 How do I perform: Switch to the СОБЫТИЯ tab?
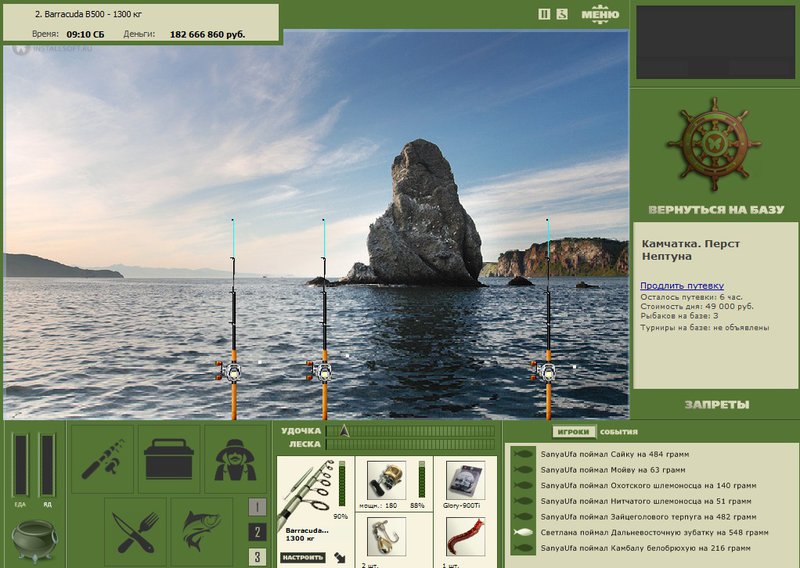point(618,432)
